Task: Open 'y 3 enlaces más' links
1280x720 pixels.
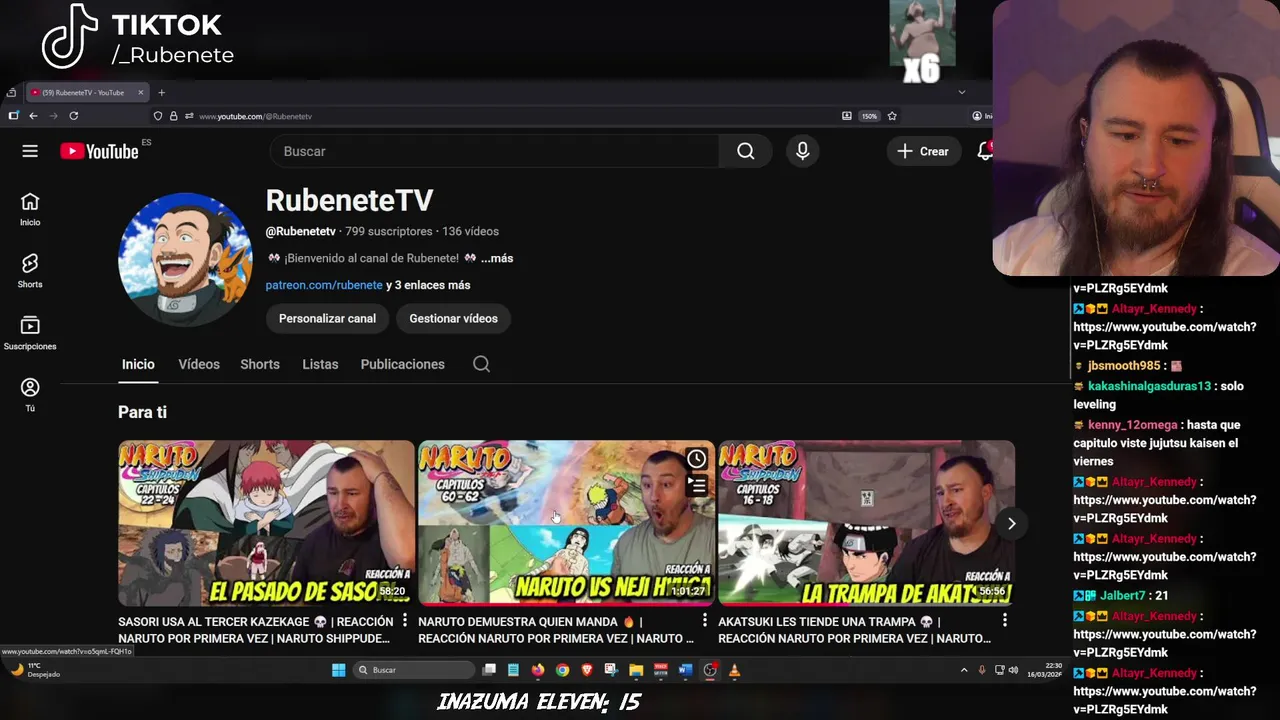Action: coord(428,285)
